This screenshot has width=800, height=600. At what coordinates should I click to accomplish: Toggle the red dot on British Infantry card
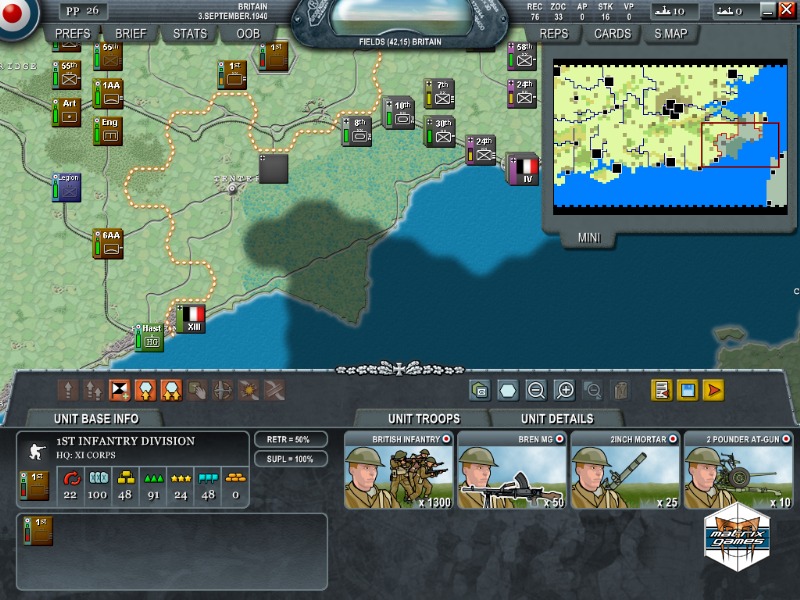point(446,439)
